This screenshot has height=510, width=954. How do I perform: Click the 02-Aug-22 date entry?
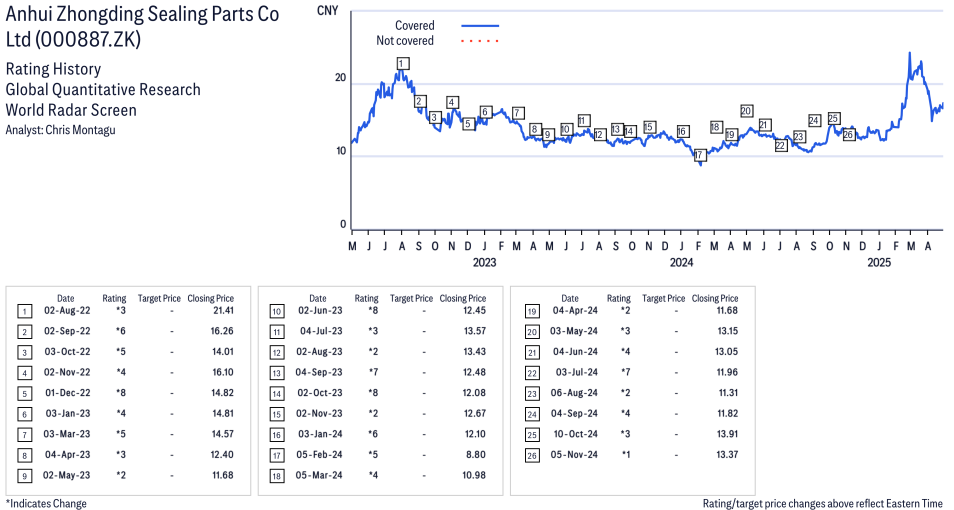pyautogui.click(x=67, y=310)
